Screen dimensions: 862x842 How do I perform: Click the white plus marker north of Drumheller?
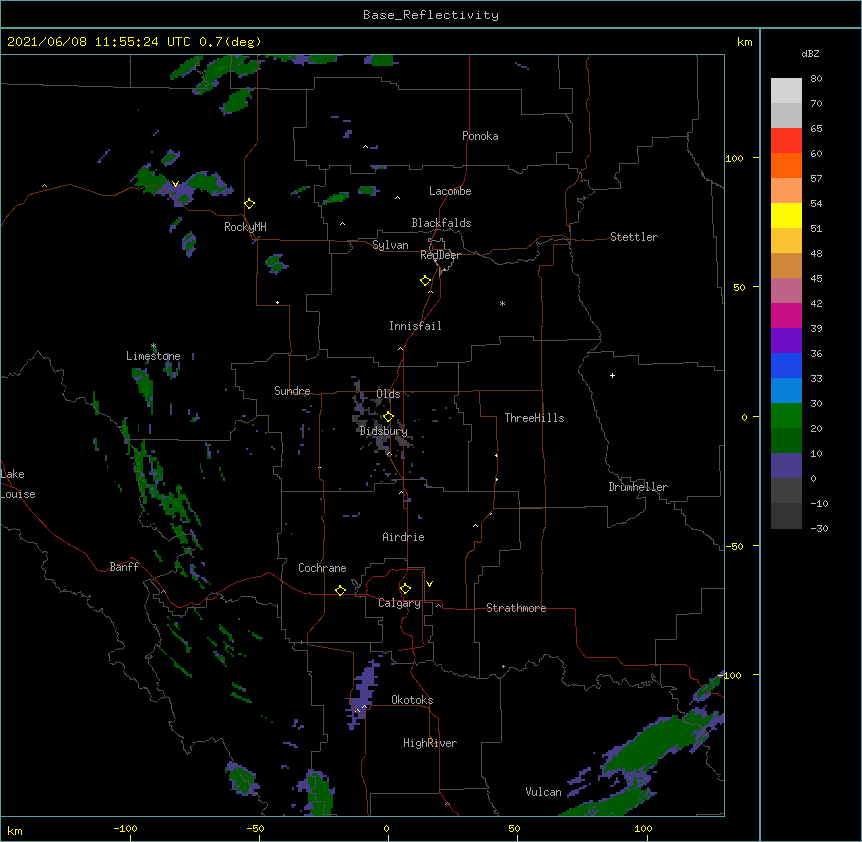(x=612, y=375)
